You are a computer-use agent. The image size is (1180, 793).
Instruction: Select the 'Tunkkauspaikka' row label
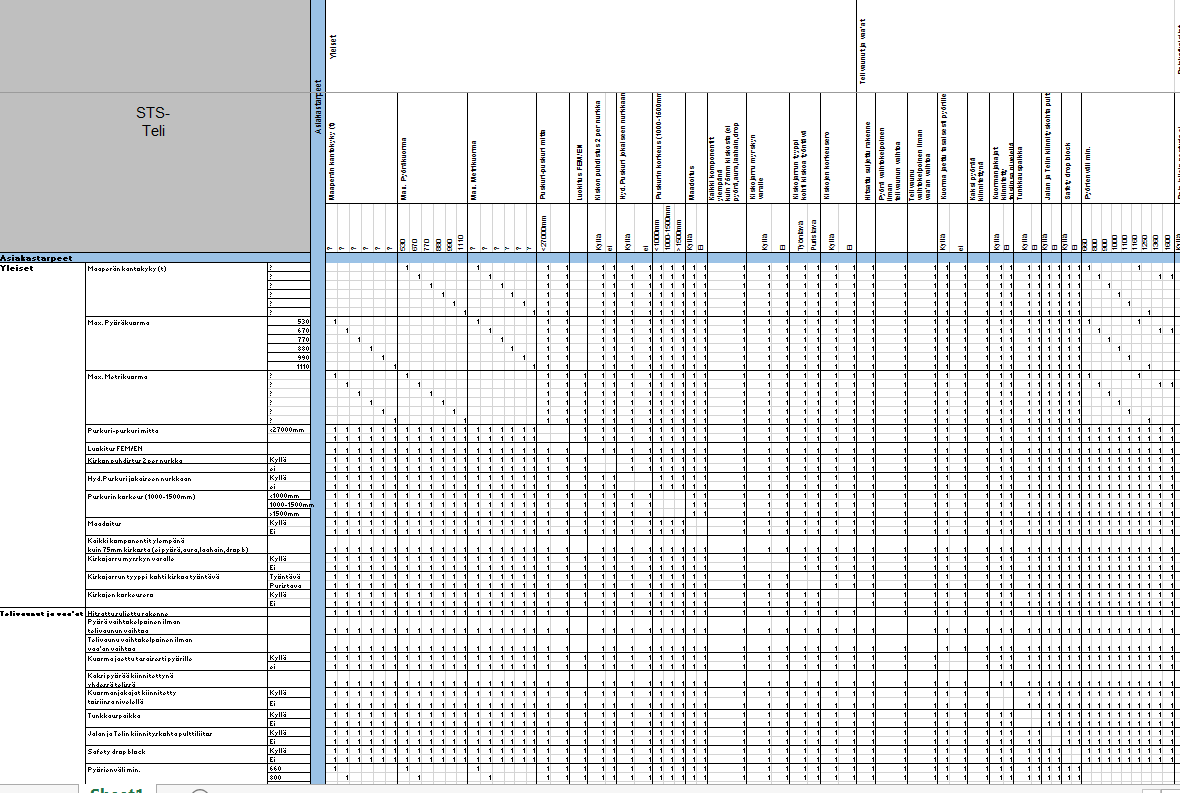click(x=114, y=716)
